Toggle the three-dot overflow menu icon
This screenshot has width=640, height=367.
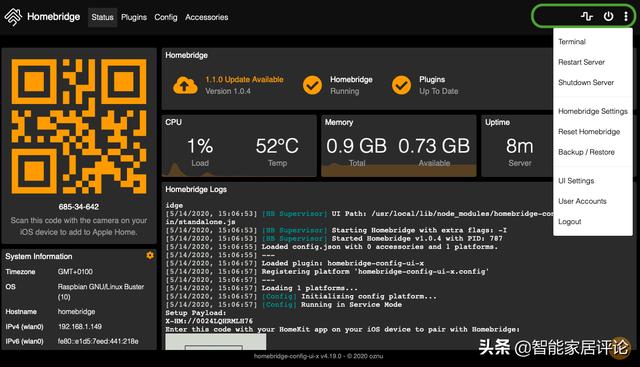[626, 16]
